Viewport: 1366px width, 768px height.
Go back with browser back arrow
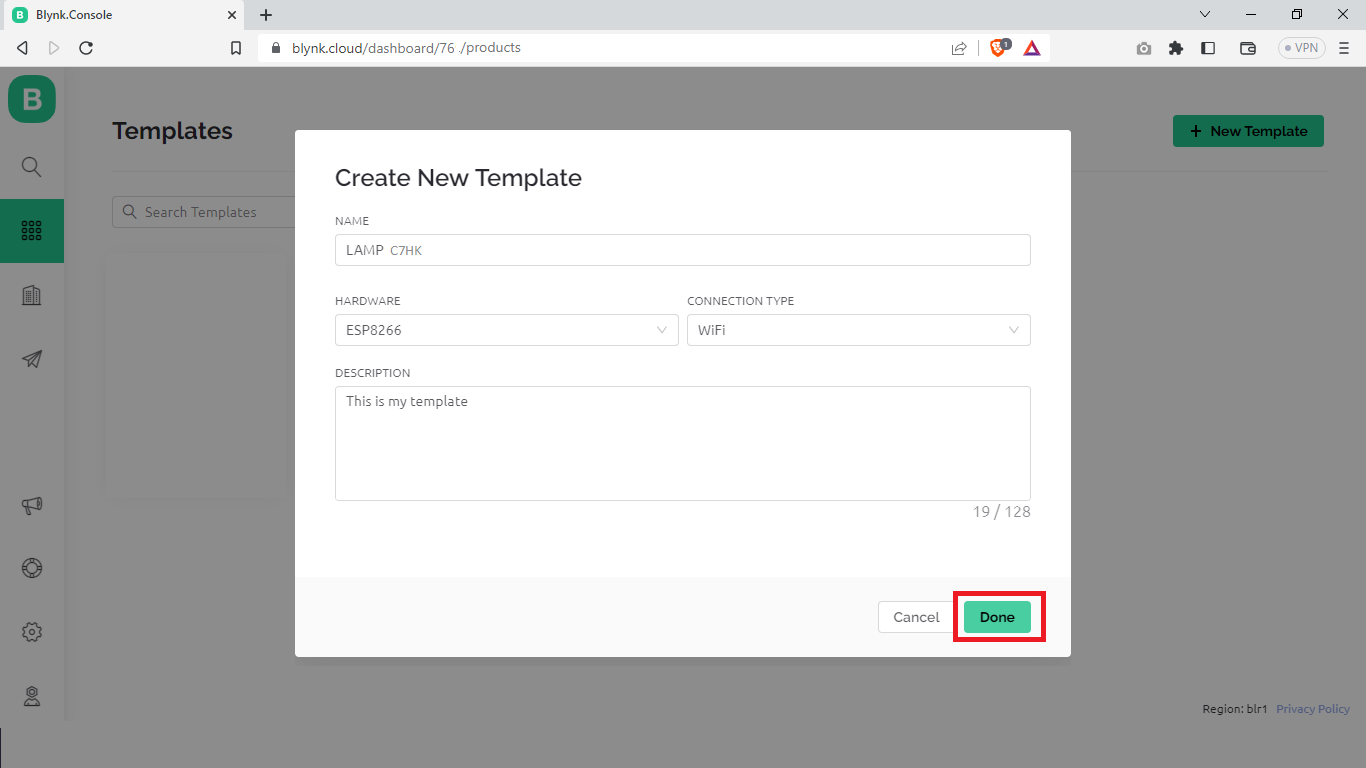[22, 48]
